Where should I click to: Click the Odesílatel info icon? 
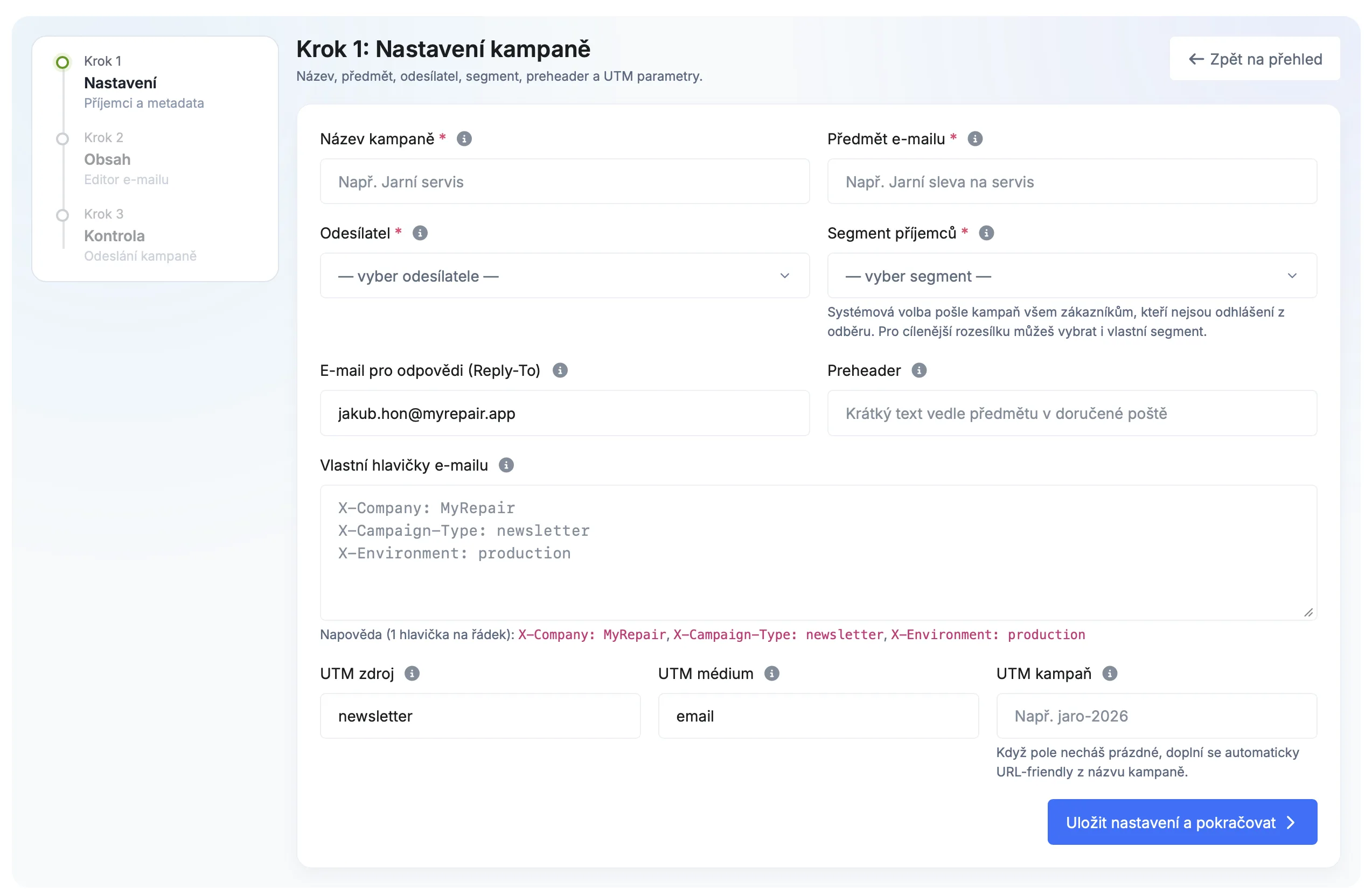(x=420, y=233)
